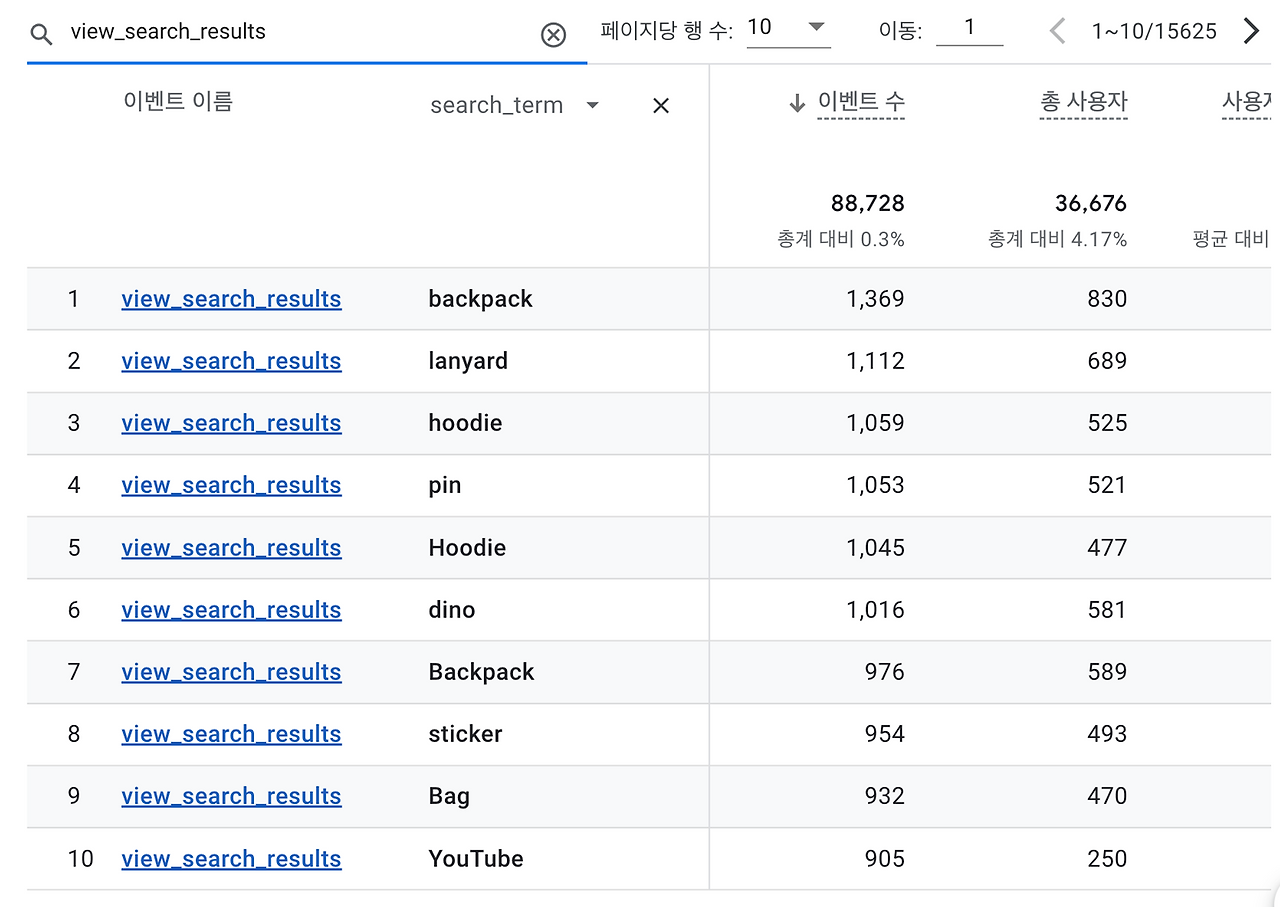The height and width of the screenshot is (907, 1280).
Task: Select the lowercase backpack search term
Action: tap(481, 299)
